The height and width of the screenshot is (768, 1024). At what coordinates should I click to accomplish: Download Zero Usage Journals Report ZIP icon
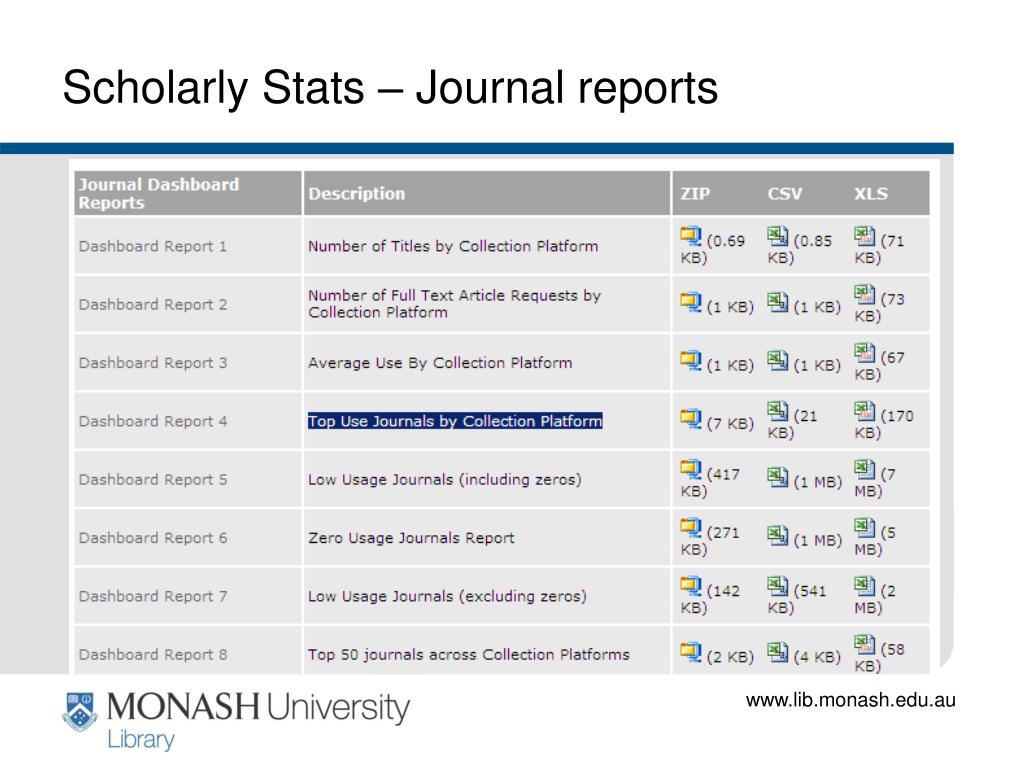click(691, 528)
